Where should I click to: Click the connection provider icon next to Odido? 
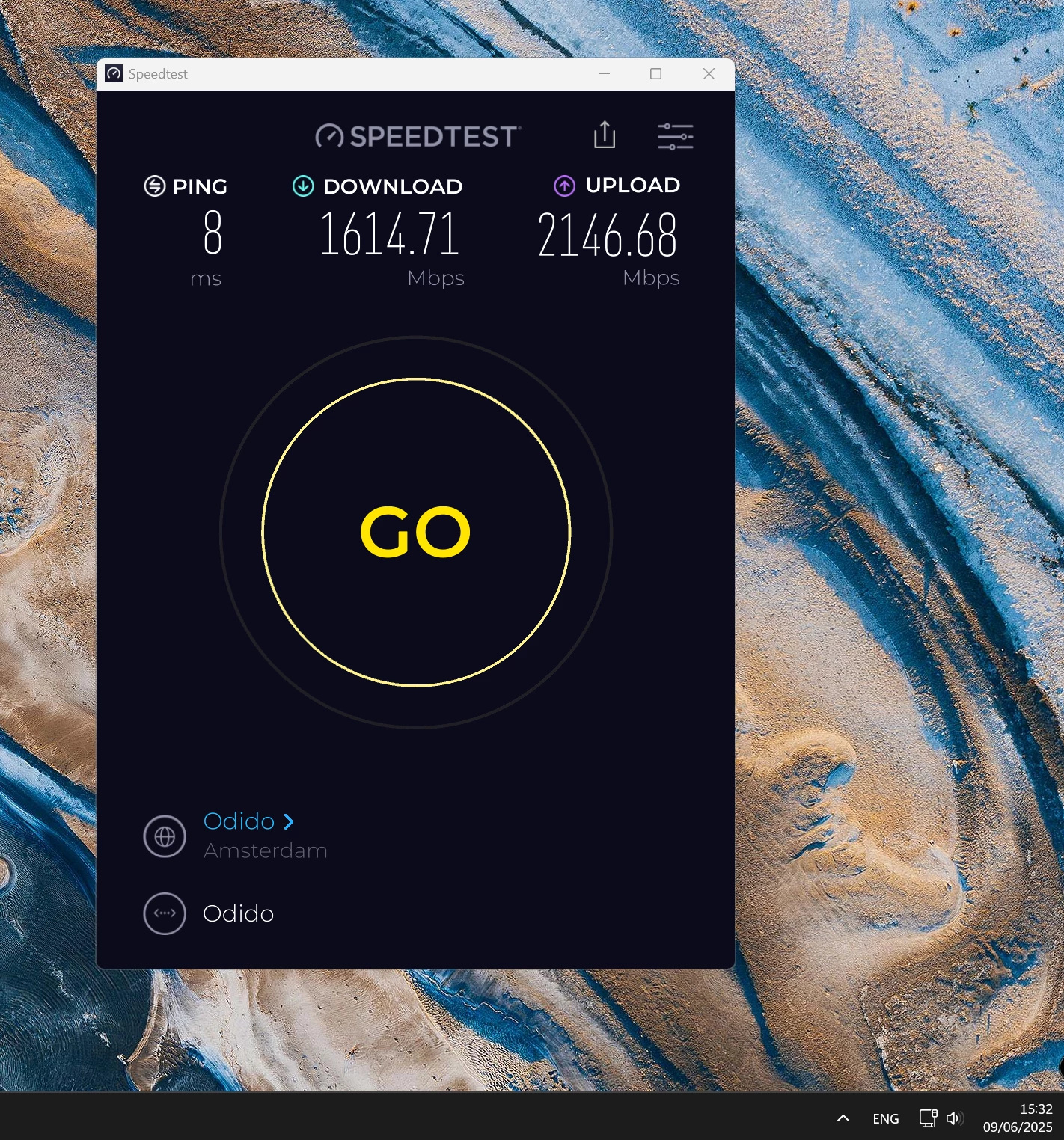(x=165, y=913)
